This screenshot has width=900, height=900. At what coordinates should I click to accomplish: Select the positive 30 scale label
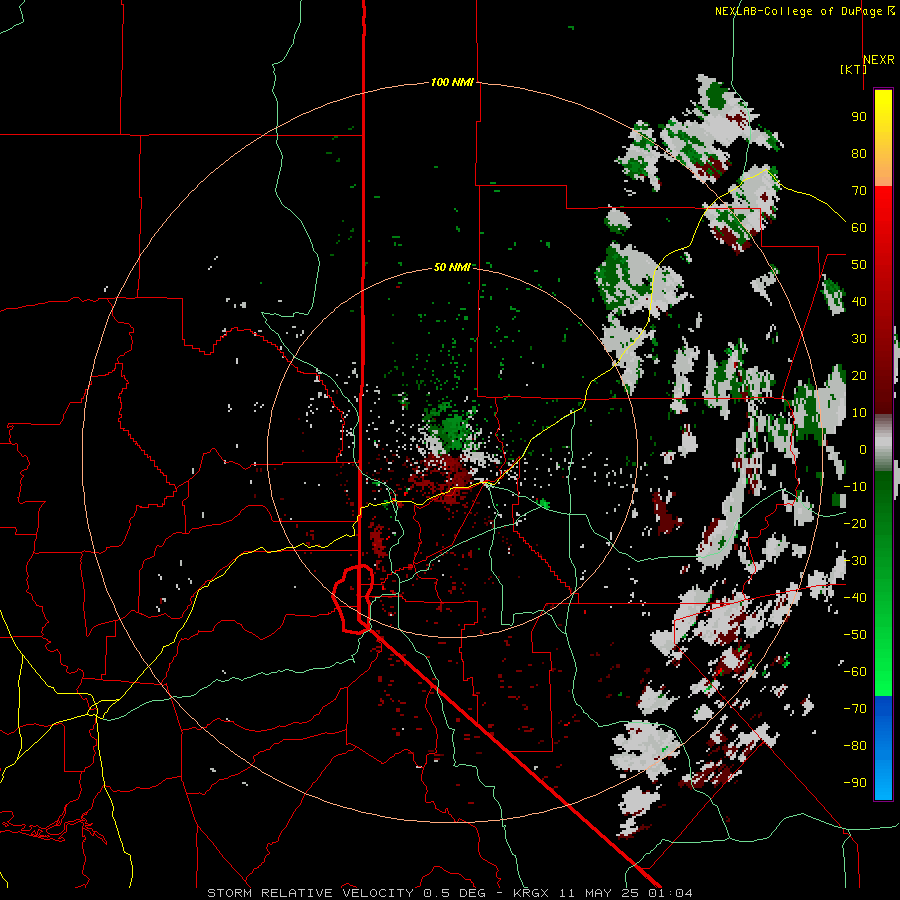pyautogui.click(x=859, y=339)
